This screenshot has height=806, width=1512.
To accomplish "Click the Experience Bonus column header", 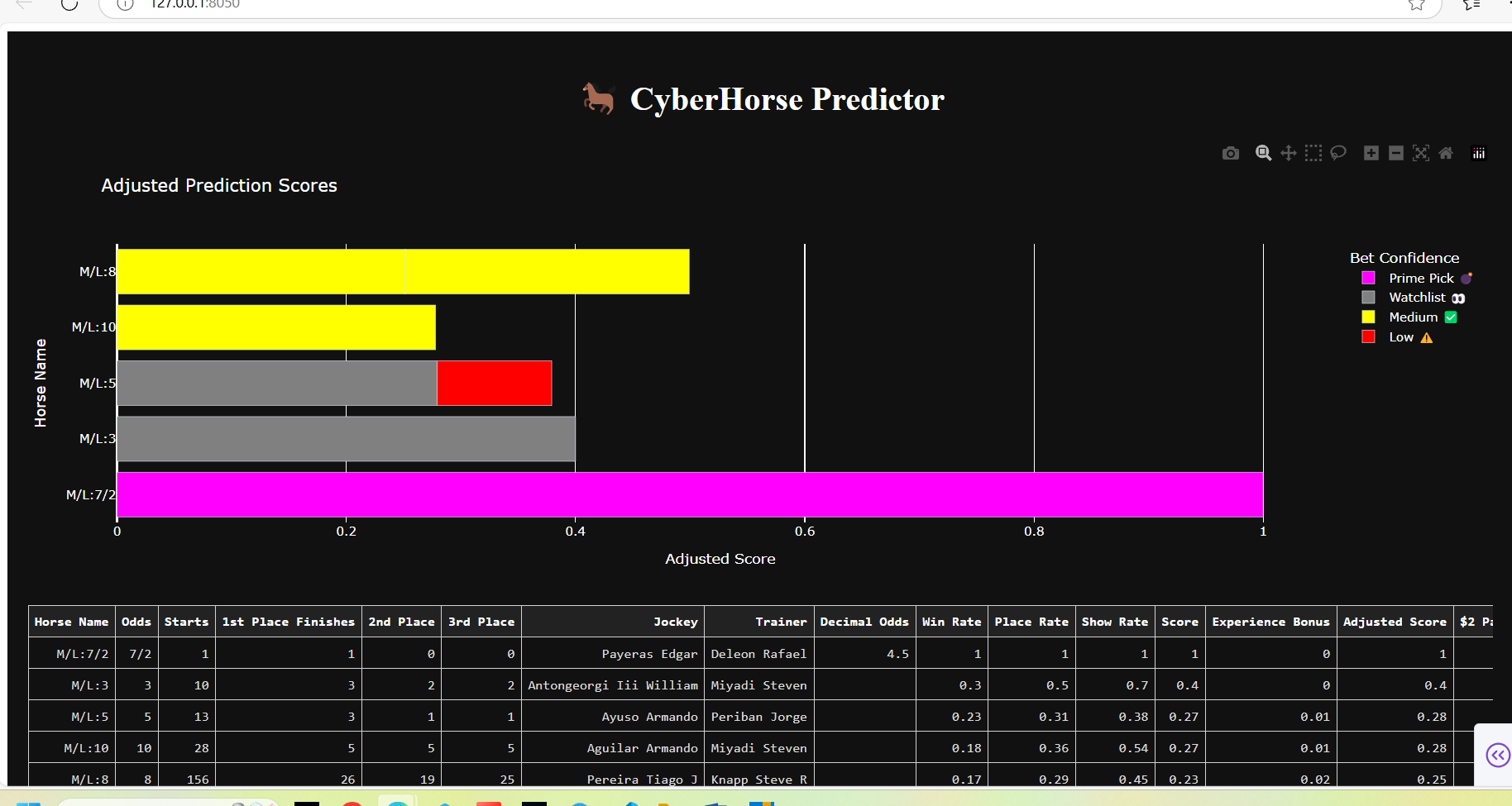I will pos(1271,622).
